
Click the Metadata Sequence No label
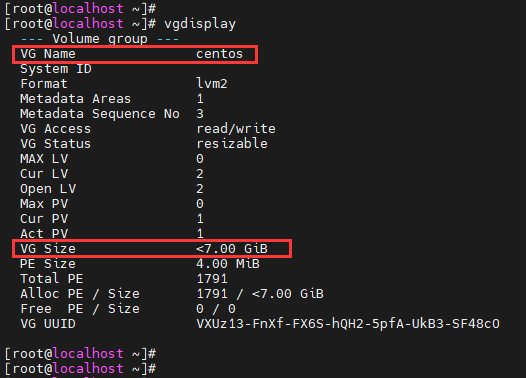100,114
